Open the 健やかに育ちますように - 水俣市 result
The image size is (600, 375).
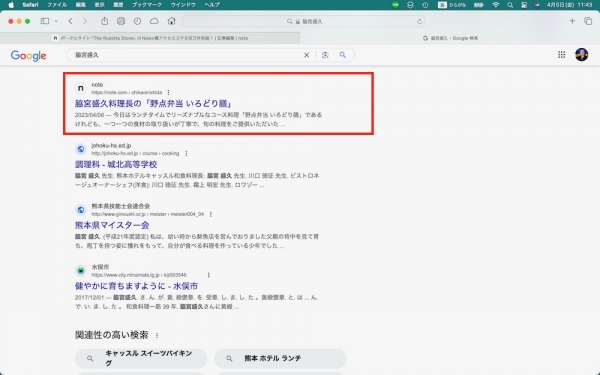click(136, 286)
